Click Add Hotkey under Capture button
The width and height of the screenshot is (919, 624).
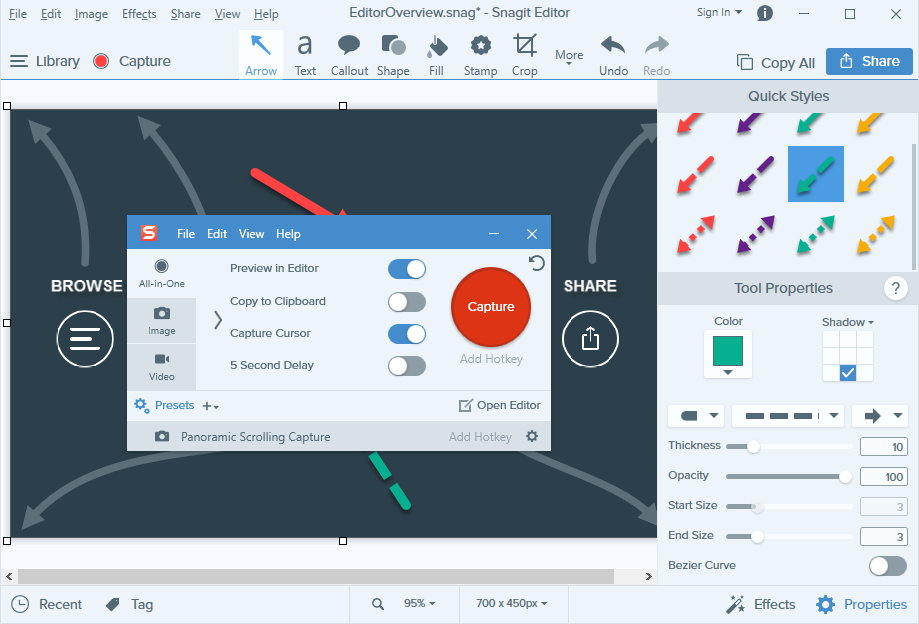(x=491, y=359)
